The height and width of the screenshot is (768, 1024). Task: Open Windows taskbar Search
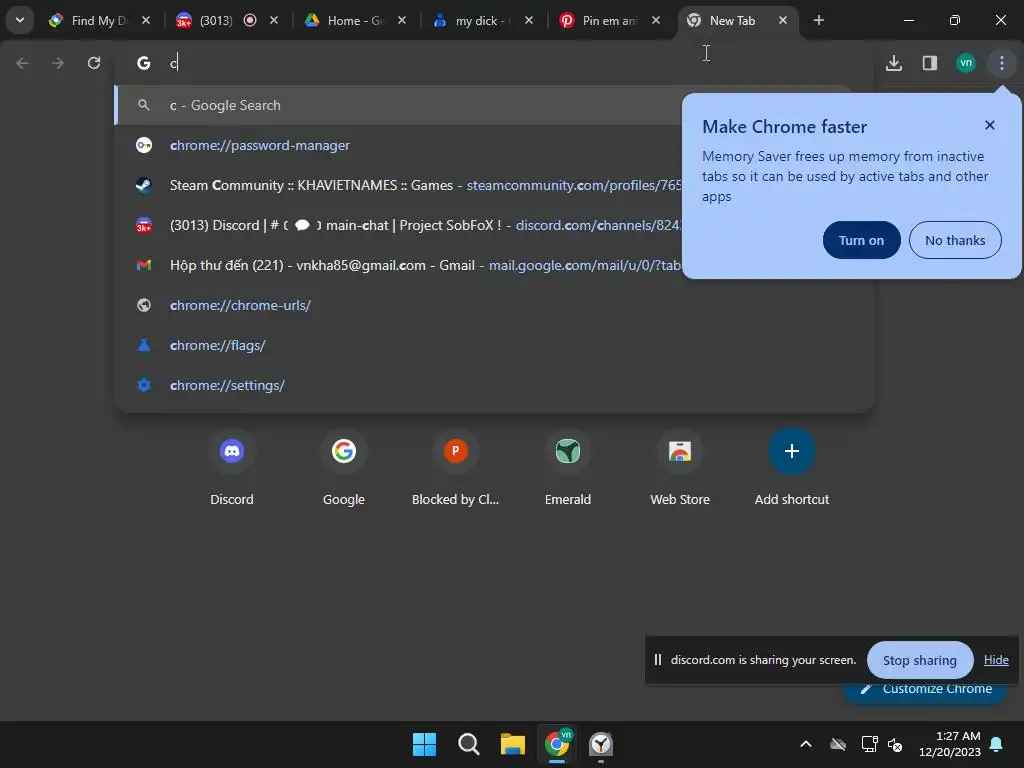click(469, 744)
